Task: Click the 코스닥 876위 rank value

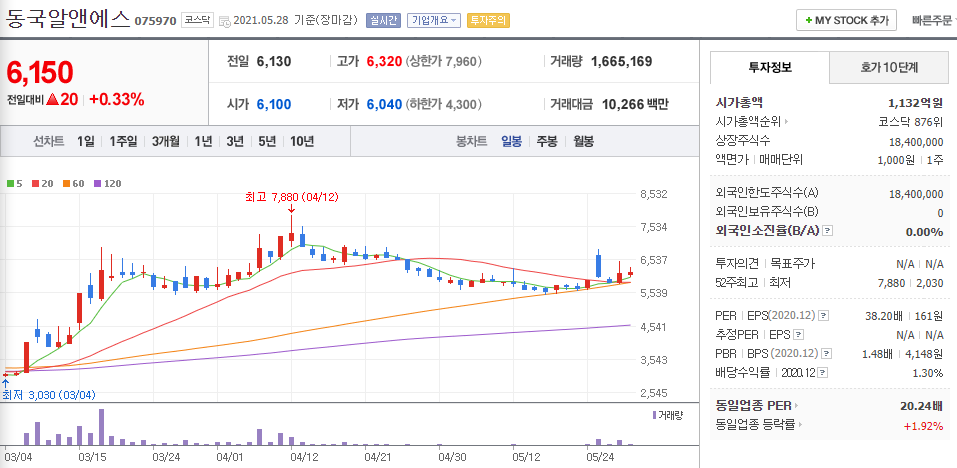Action: pyautogui.click(x=911, y=122)
